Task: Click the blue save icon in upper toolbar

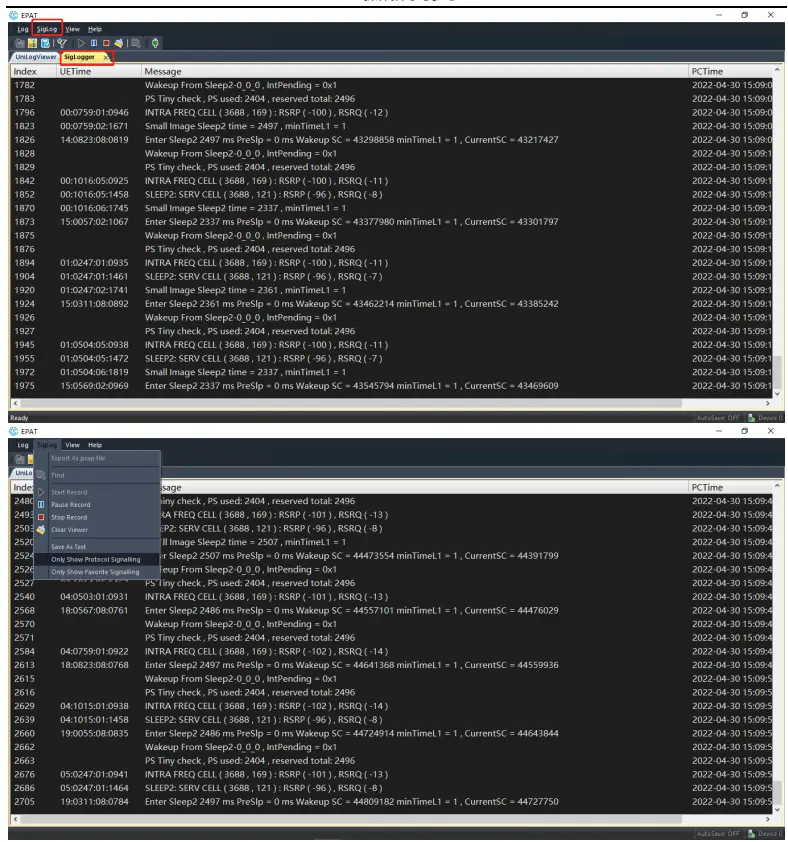Action: (x=45, y=43)
